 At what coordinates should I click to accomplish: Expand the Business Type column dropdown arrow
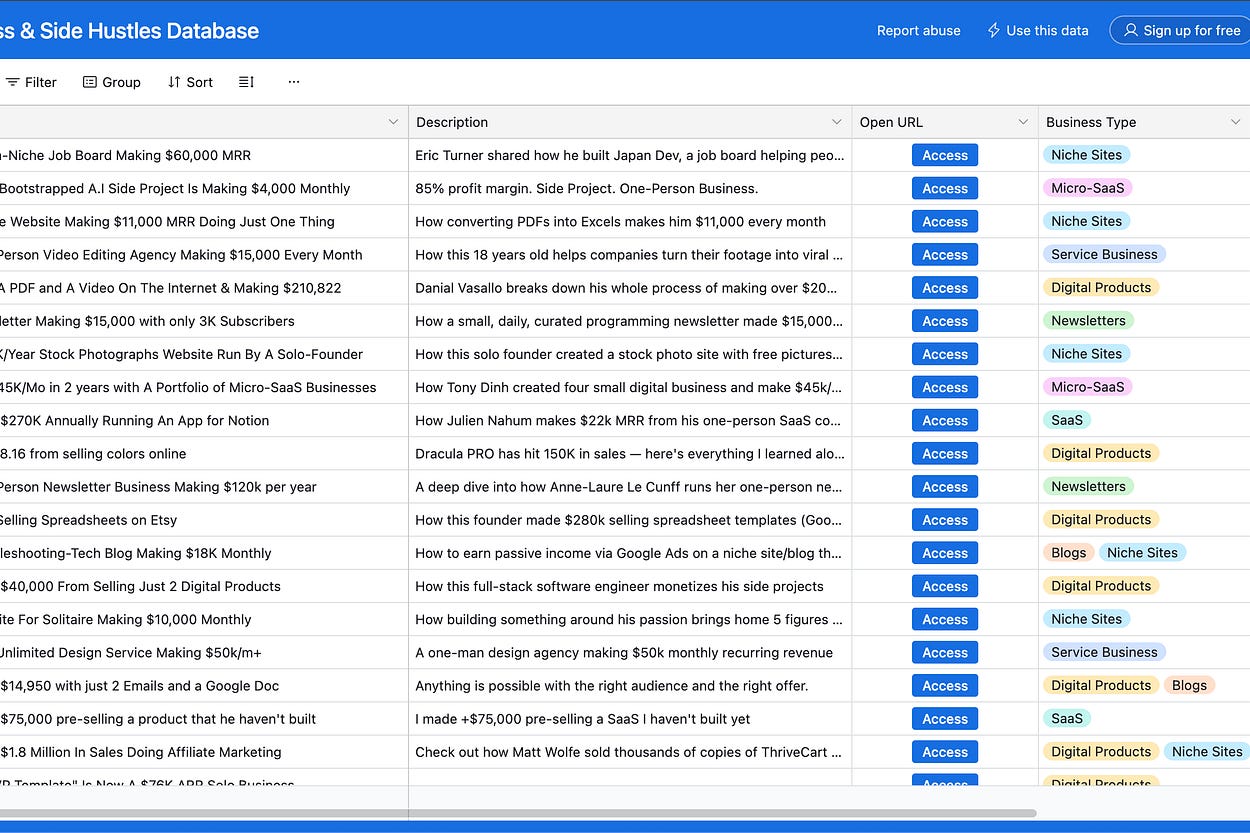pyautogui.click(x=1235, y=122)
